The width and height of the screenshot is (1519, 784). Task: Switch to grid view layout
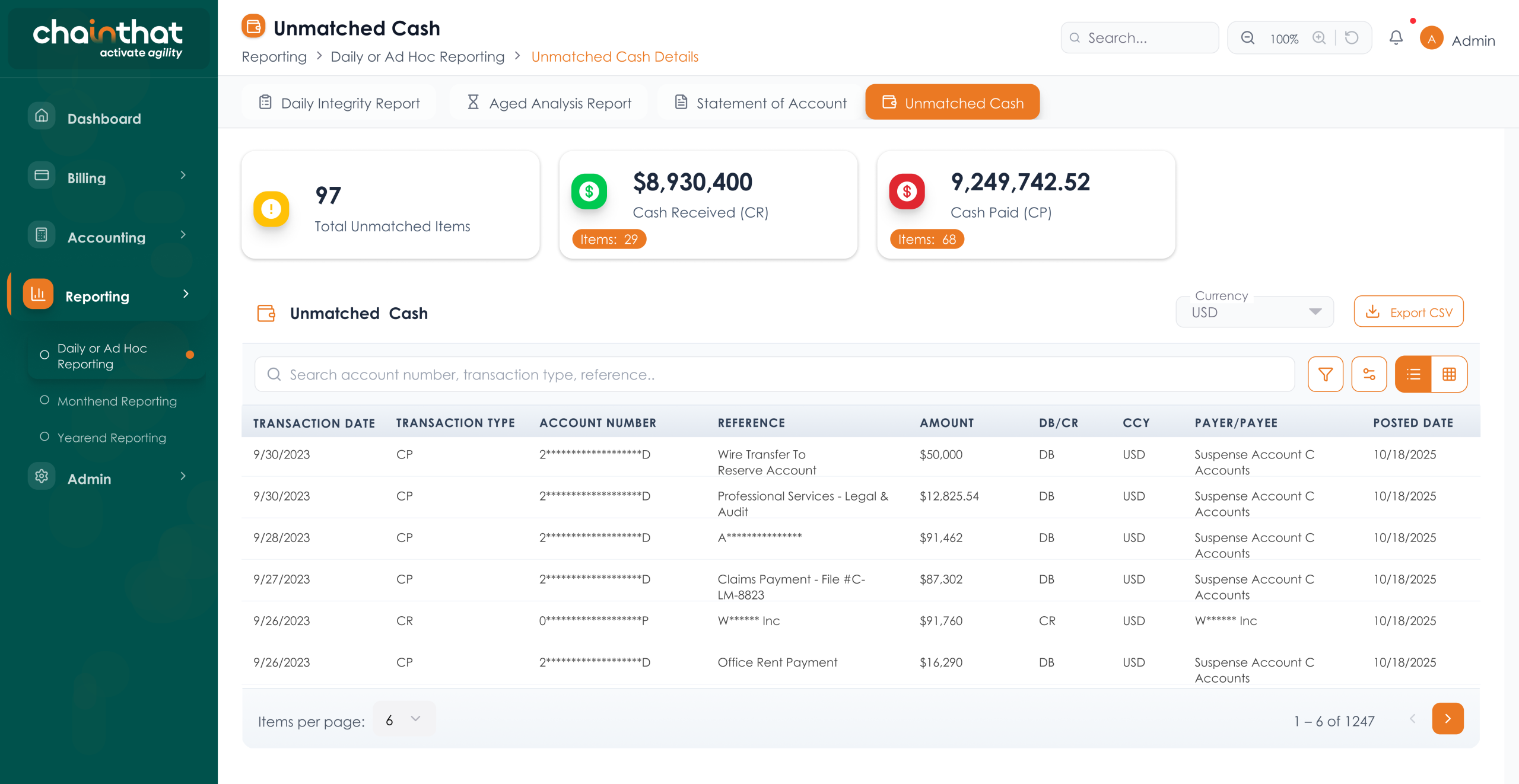pyautogui.click(x=1449, y=374)
